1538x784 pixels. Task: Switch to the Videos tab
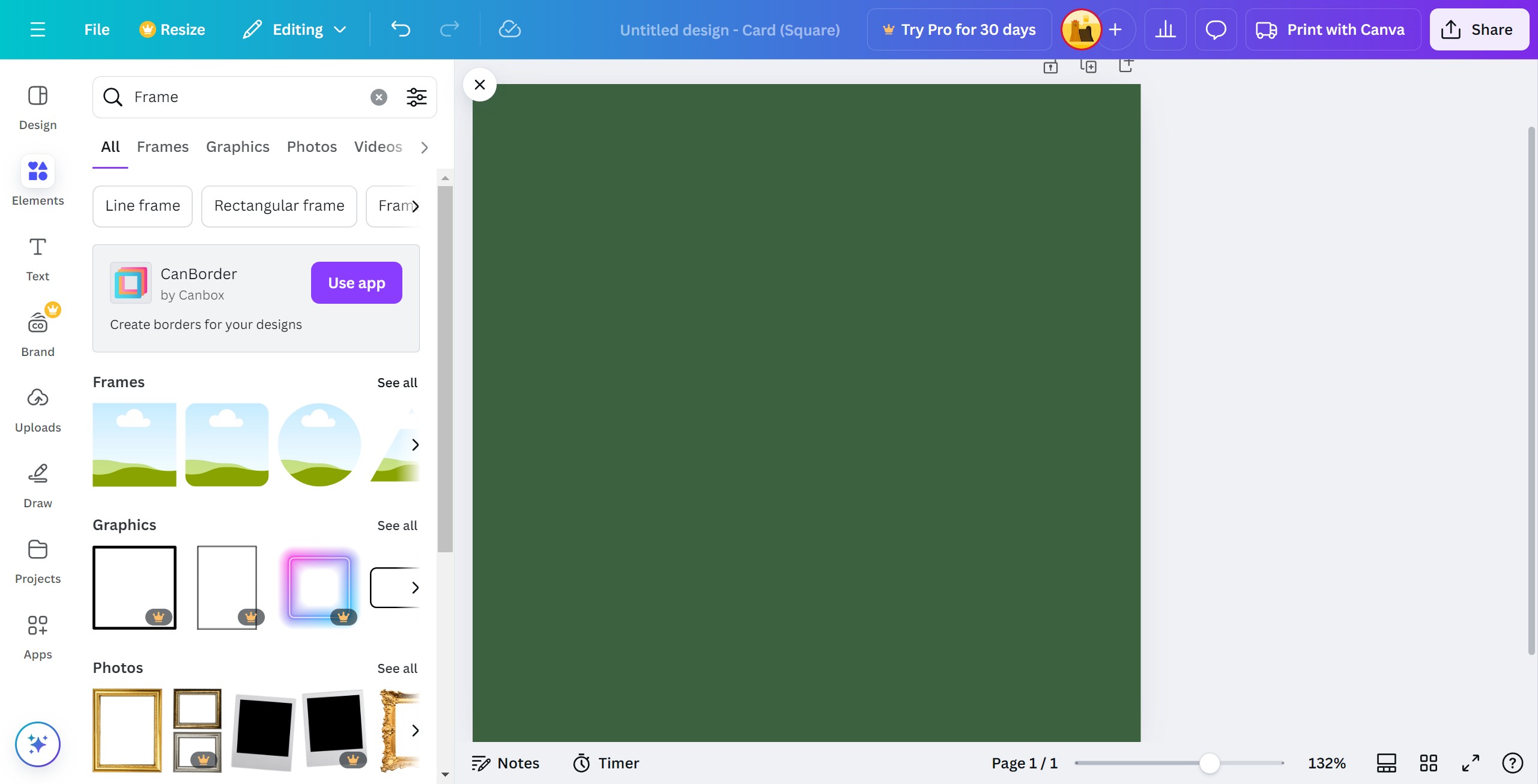pos(378,147)
